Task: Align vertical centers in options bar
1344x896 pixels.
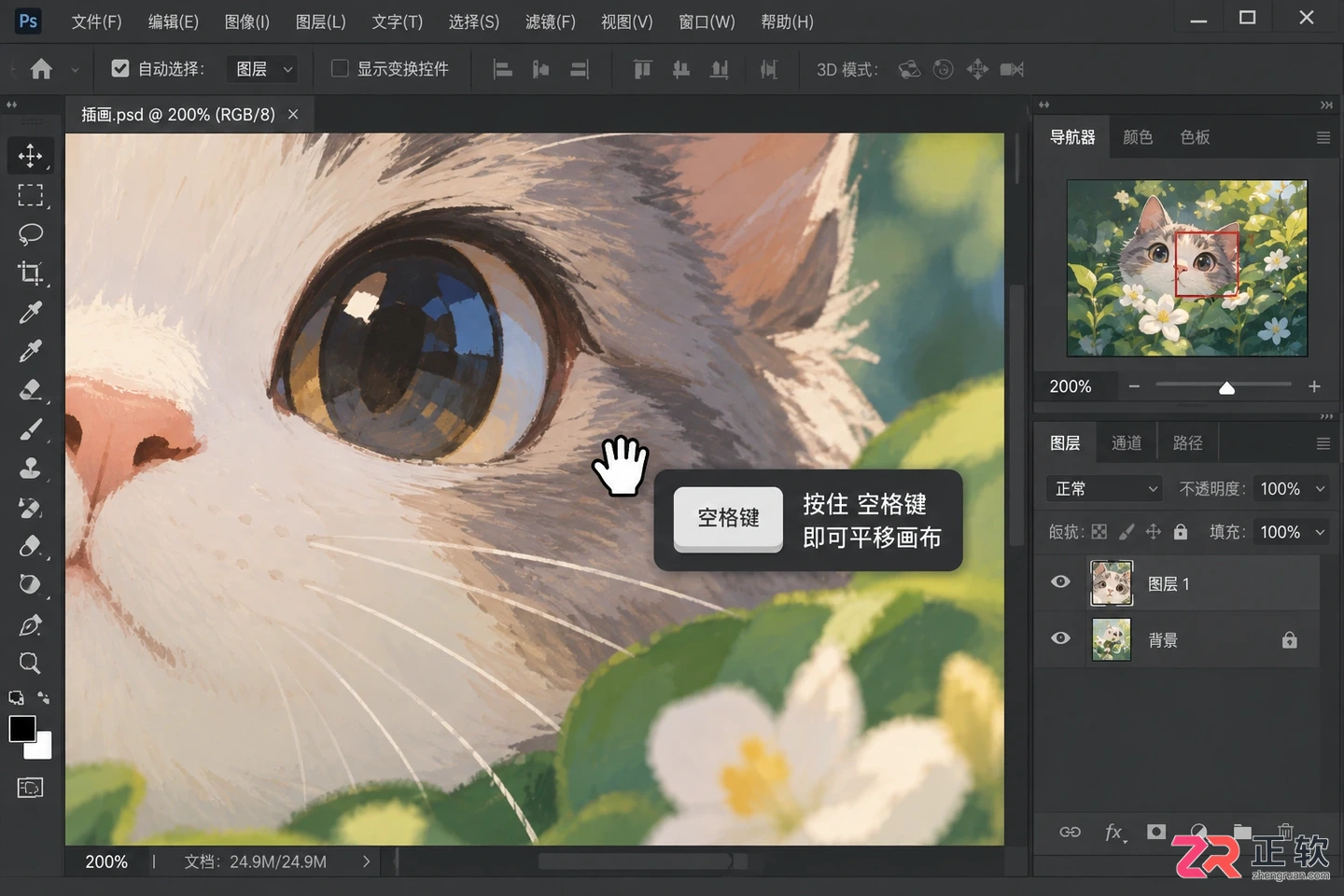Action: [x=681, y=69]
